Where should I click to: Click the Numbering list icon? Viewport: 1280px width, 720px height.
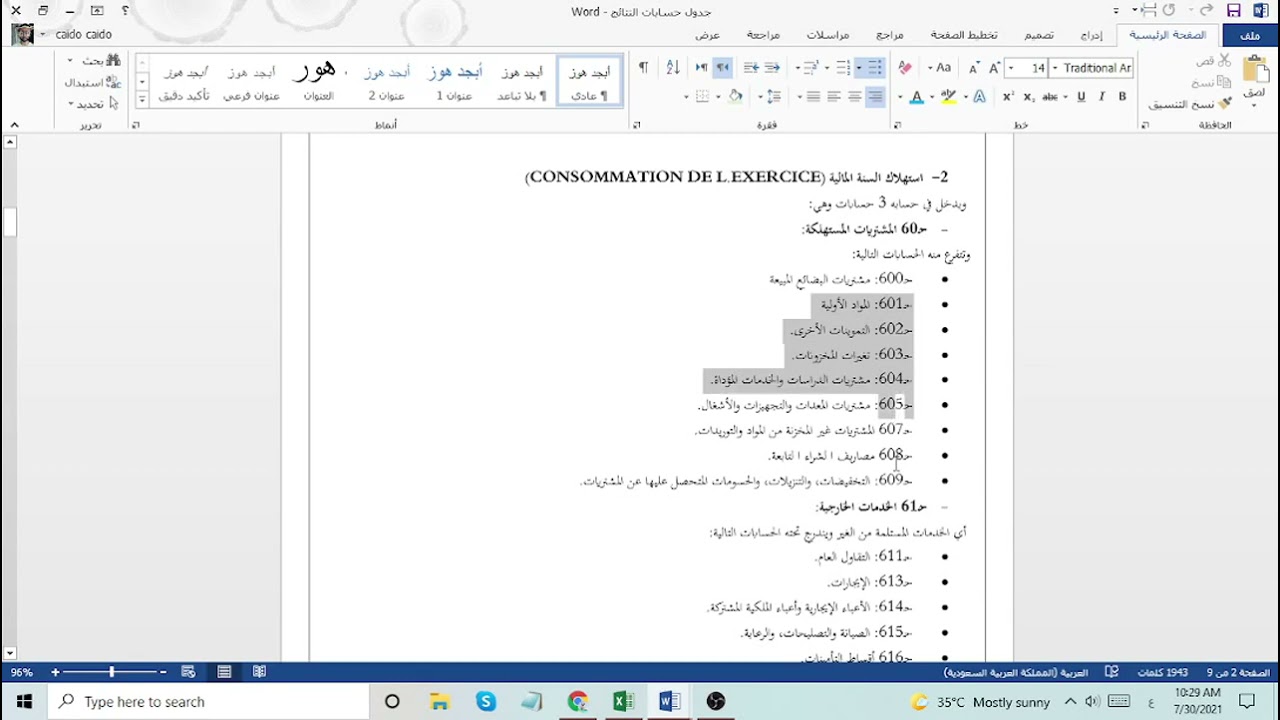pyautogui.click(x=843, y=68)
